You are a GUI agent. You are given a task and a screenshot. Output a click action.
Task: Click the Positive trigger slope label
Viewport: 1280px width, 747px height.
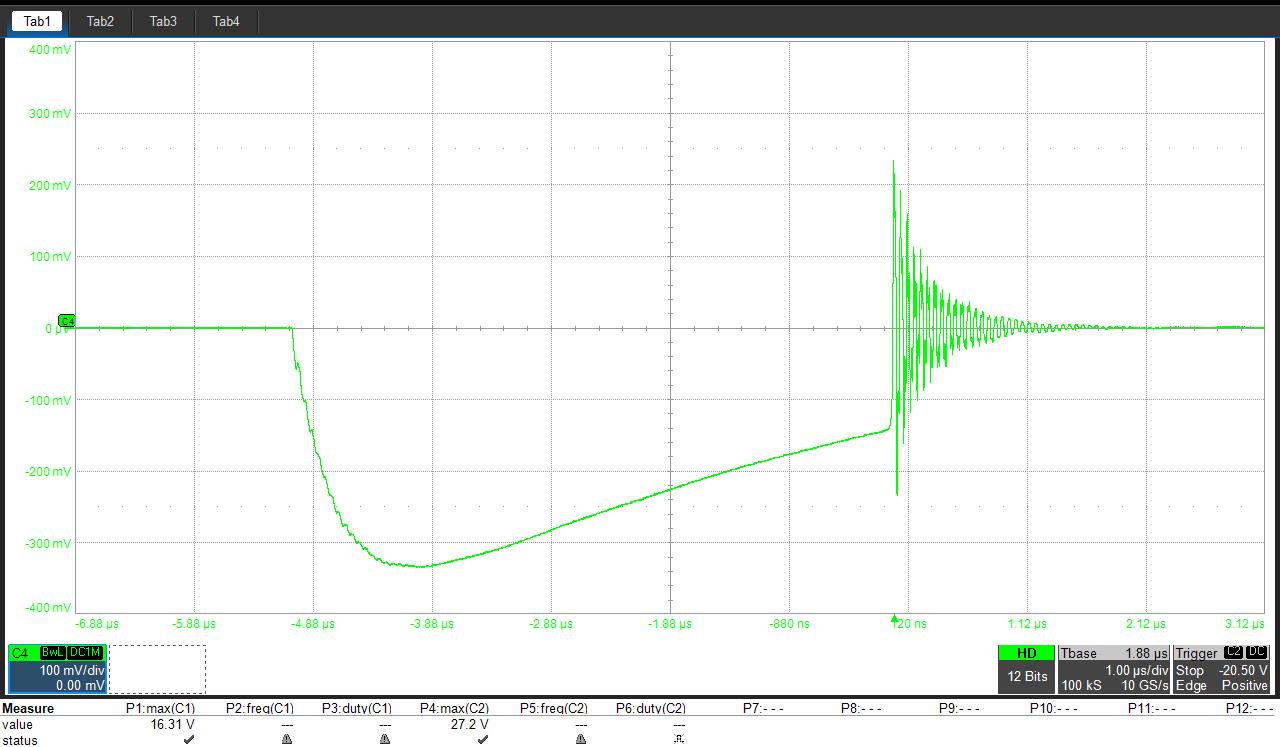1244,685
